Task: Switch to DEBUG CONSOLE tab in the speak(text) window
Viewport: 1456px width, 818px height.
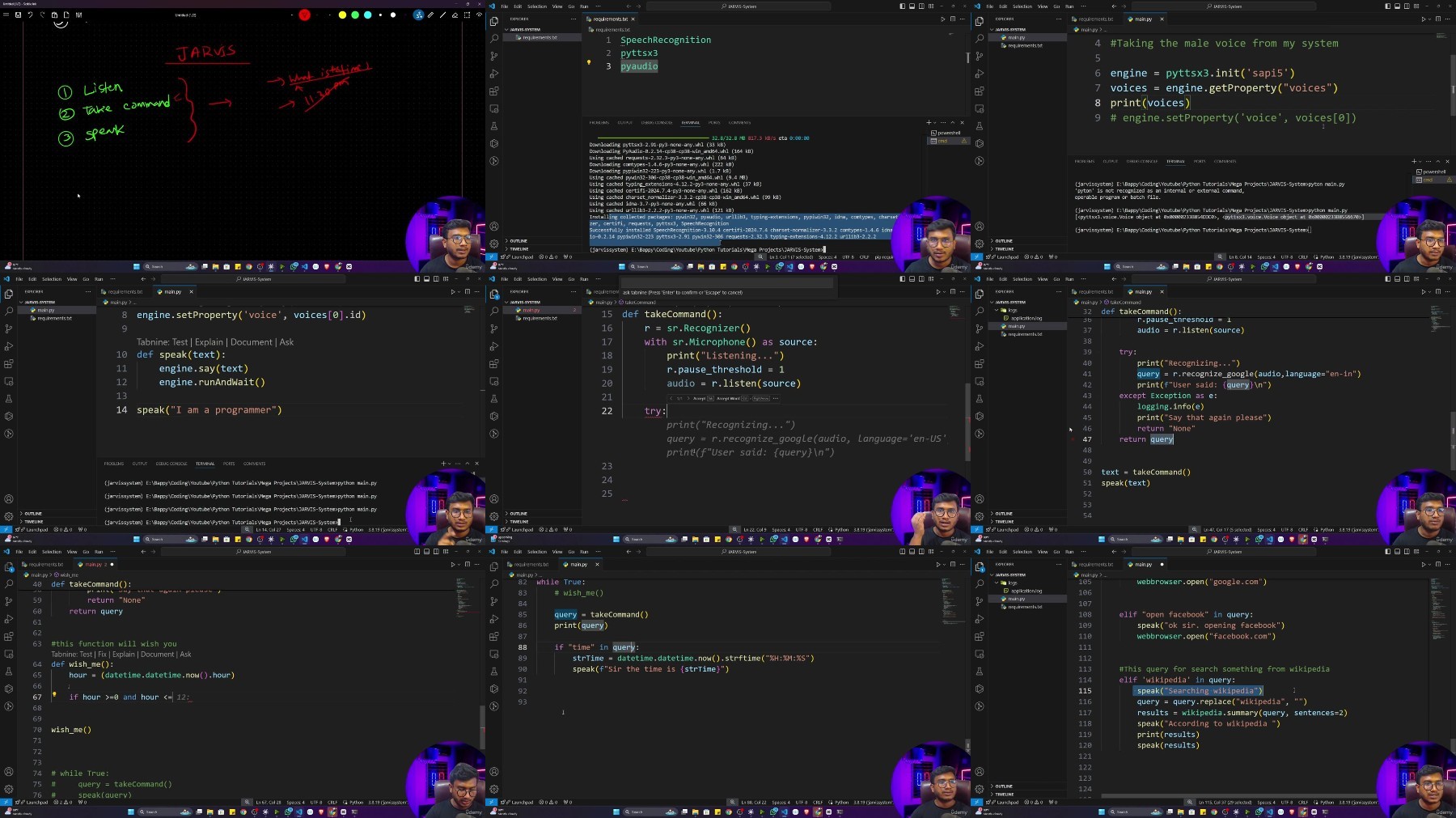Action: tap(171, 464)
